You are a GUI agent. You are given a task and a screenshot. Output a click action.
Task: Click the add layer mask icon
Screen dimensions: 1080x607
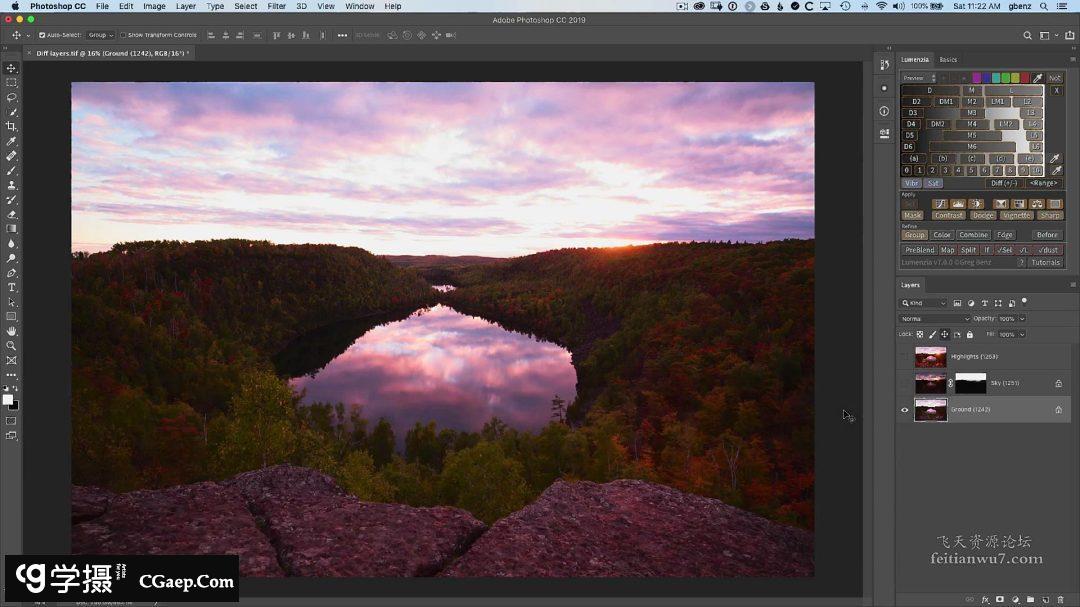[999, 600]
